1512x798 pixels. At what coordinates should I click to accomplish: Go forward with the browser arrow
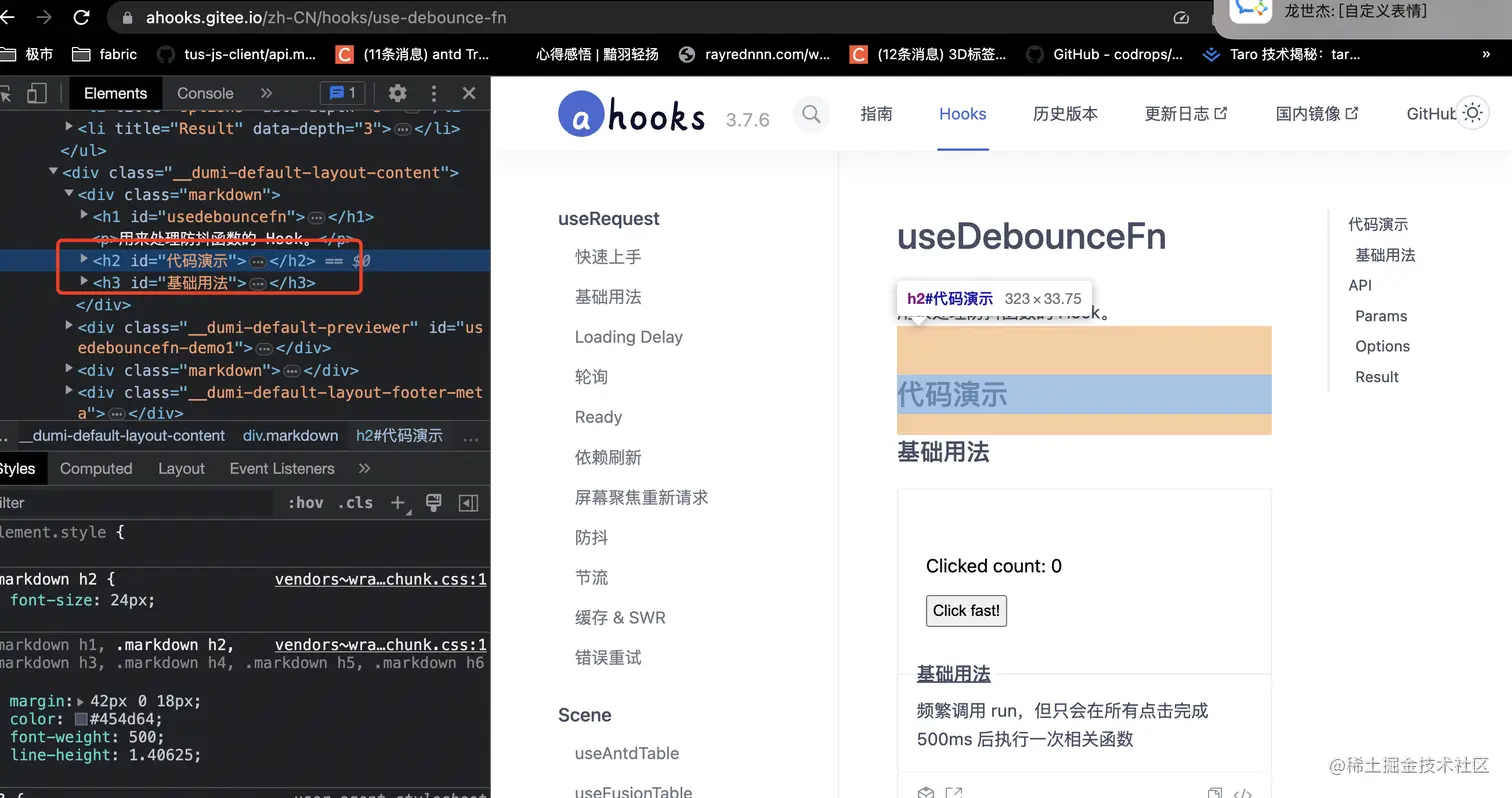pos(44,17)
